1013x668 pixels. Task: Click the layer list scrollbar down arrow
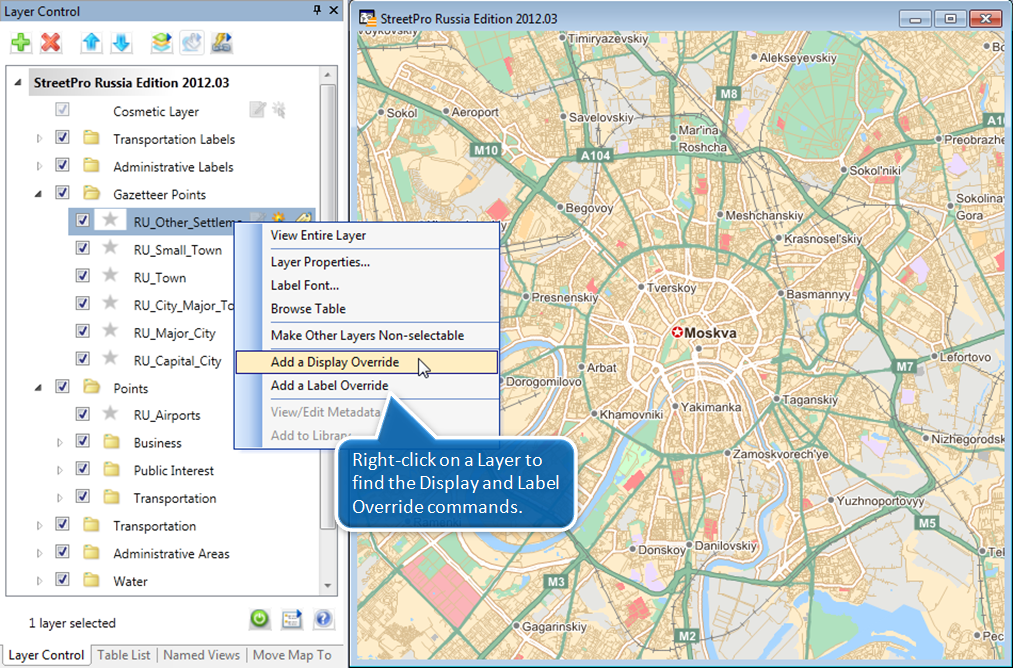(328, 585)
